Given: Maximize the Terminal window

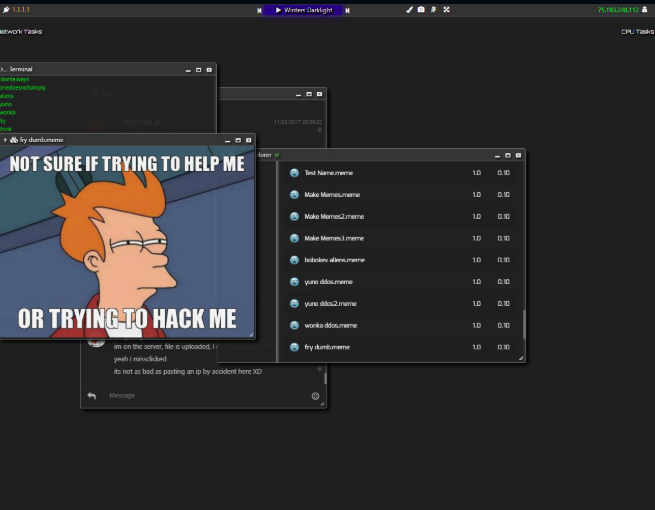Looking at the screenshot, I should 198,70.
